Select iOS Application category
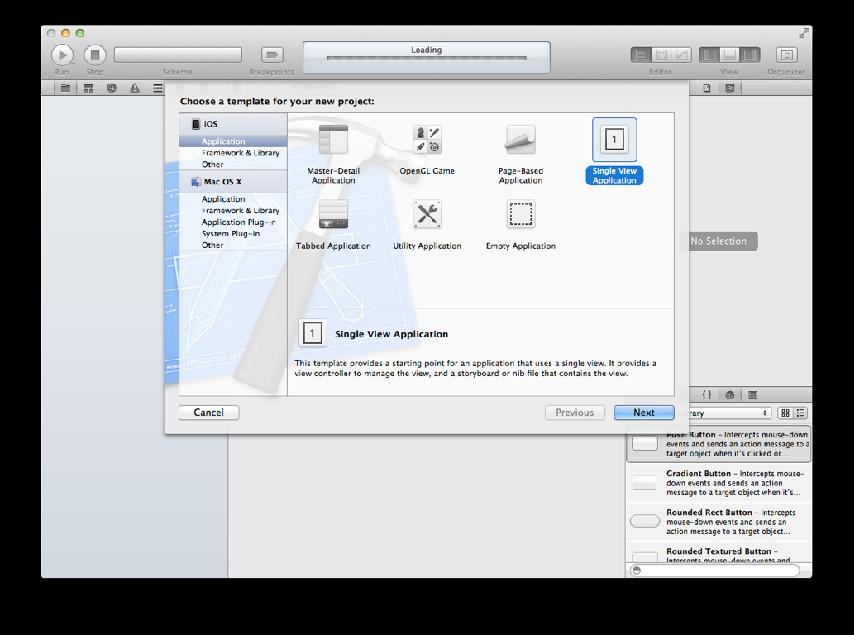854x635 pixels. coord(233,141)
